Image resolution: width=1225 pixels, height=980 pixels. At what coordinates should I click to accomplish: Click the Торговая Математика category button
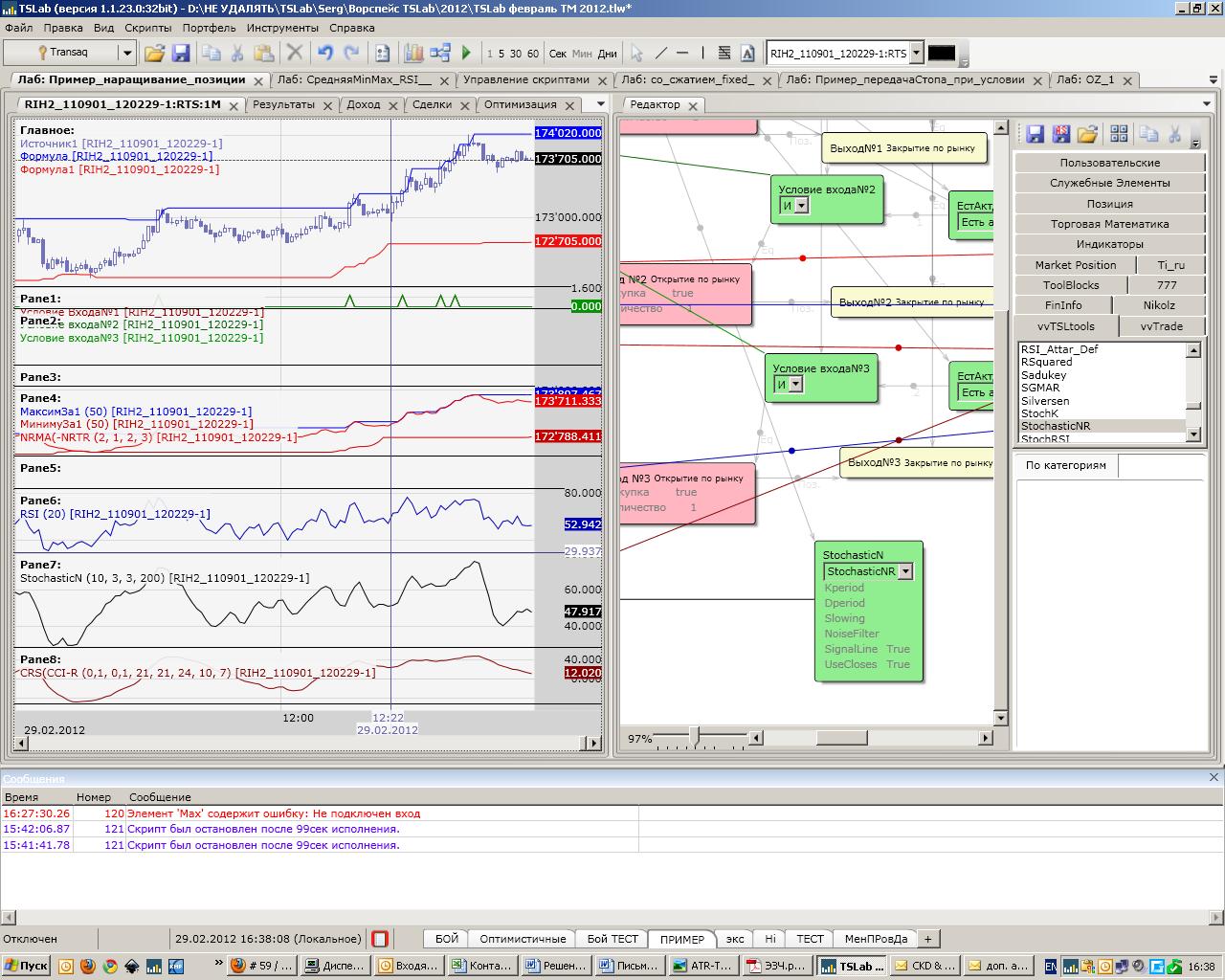(x=1109, y=224)
